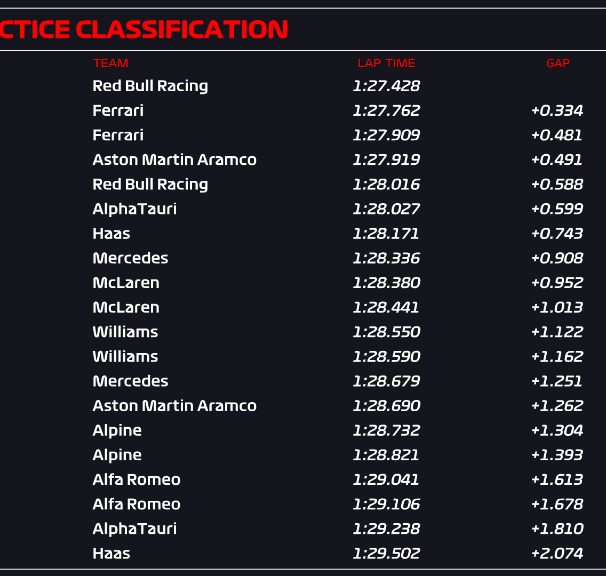Click the LAP TIME column header
The height and width of the screenshot is (576, 606).
[x=386, y=63]
